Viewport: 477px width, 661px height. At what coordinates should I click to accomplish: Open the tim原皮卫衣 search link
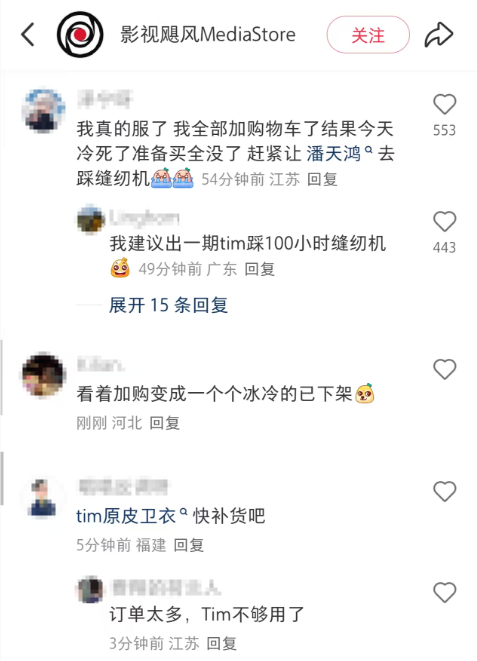(x=131, y=516)
